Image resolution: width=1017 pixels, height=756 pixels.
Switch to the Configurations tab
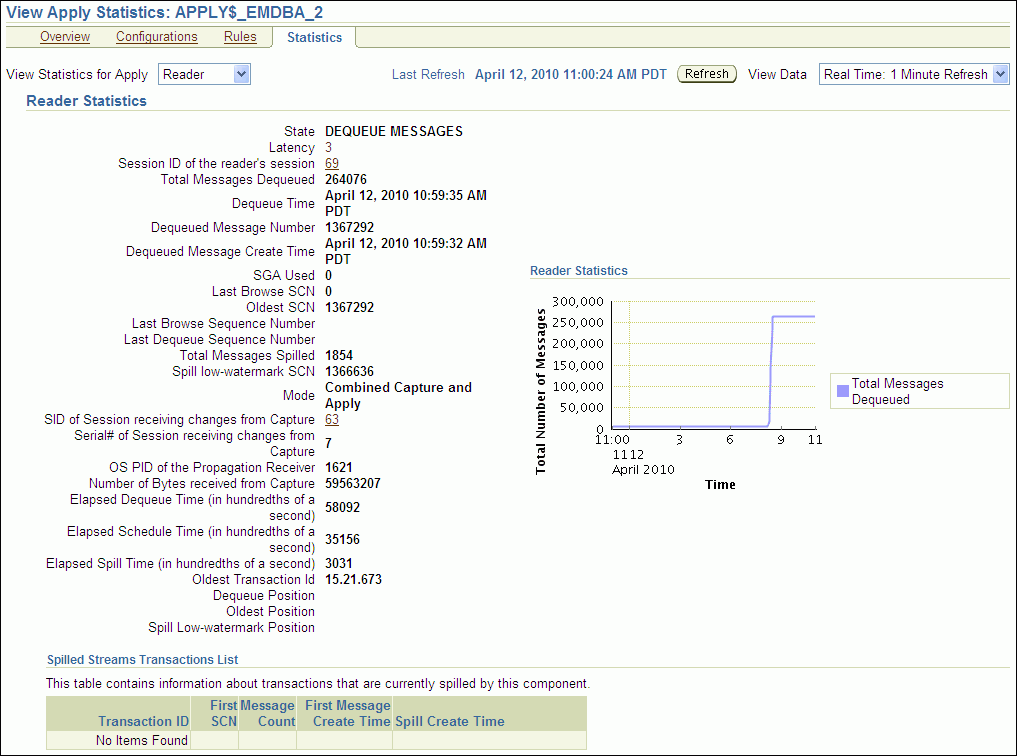click(157, 37)
